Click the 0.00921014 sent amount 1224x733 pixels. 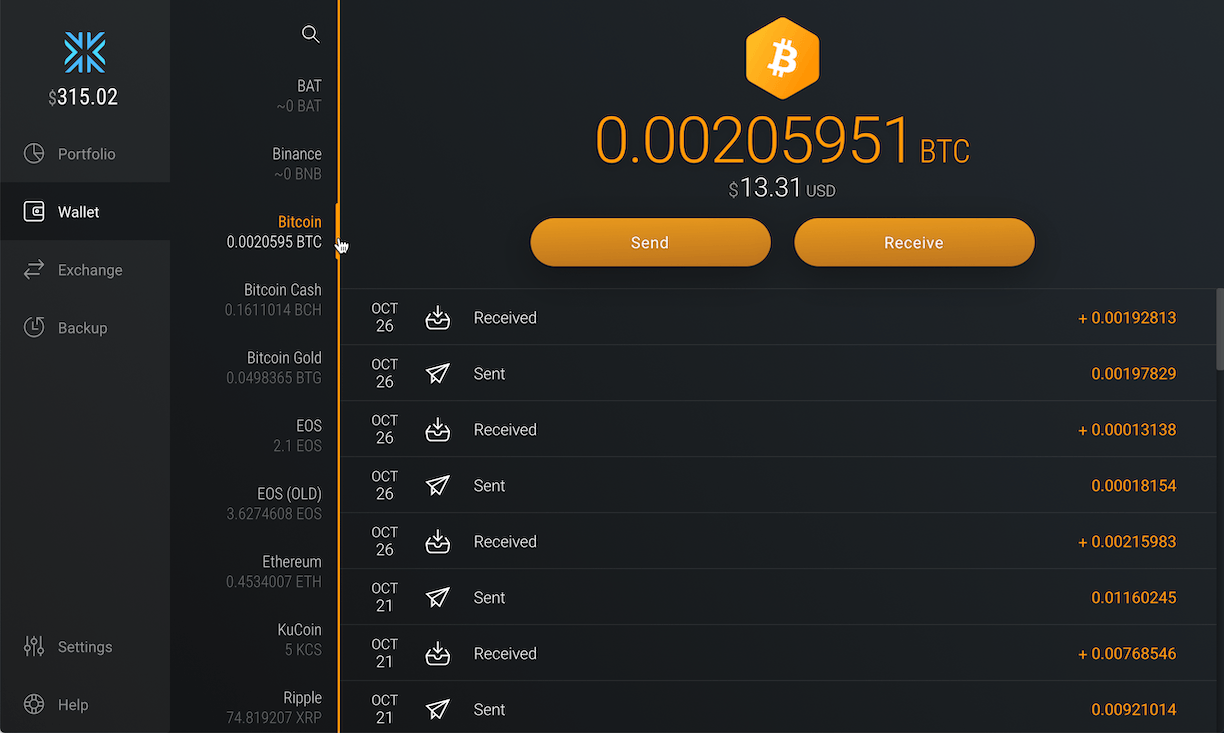point(1133,710)
